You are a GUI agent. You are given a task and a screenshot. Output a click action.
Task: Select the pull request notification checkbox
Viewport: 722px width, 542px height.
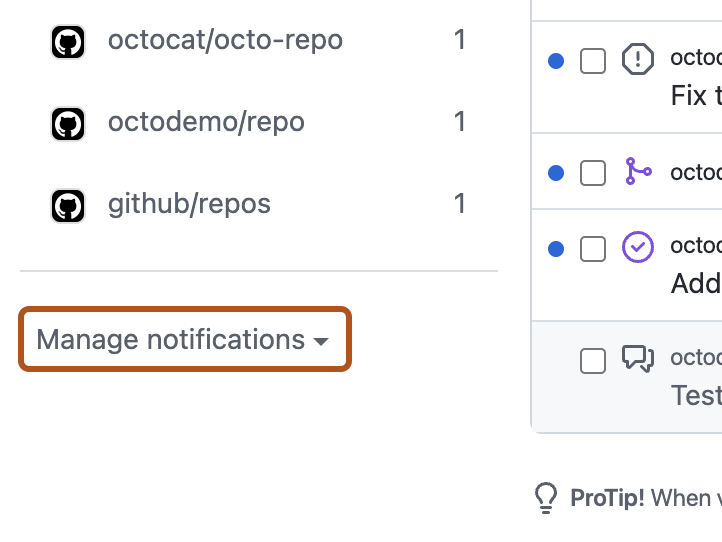click(x=593, y=173)
